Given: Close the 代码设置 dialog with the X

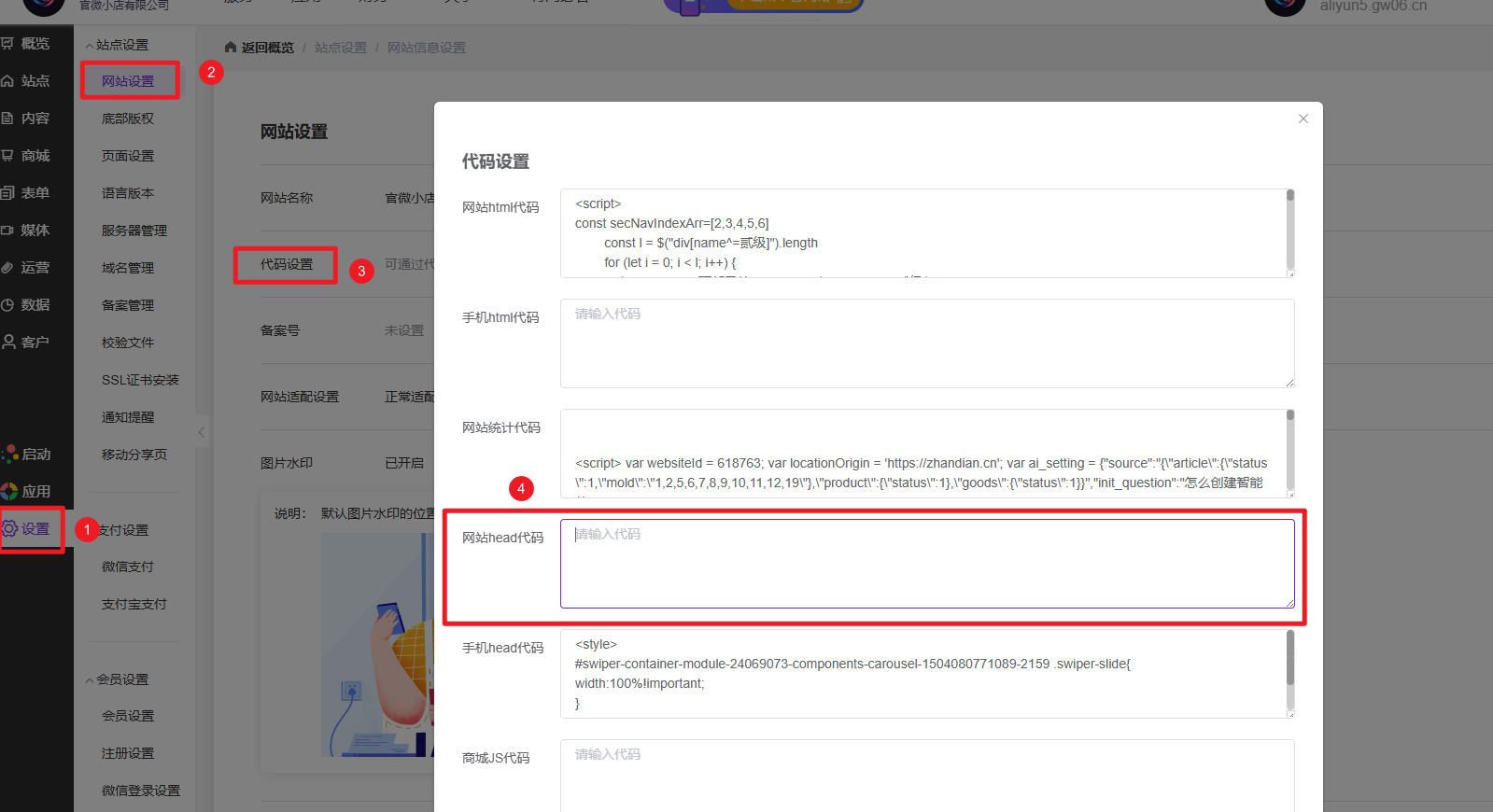Looking at the screenshot, I should (1303, 119).
